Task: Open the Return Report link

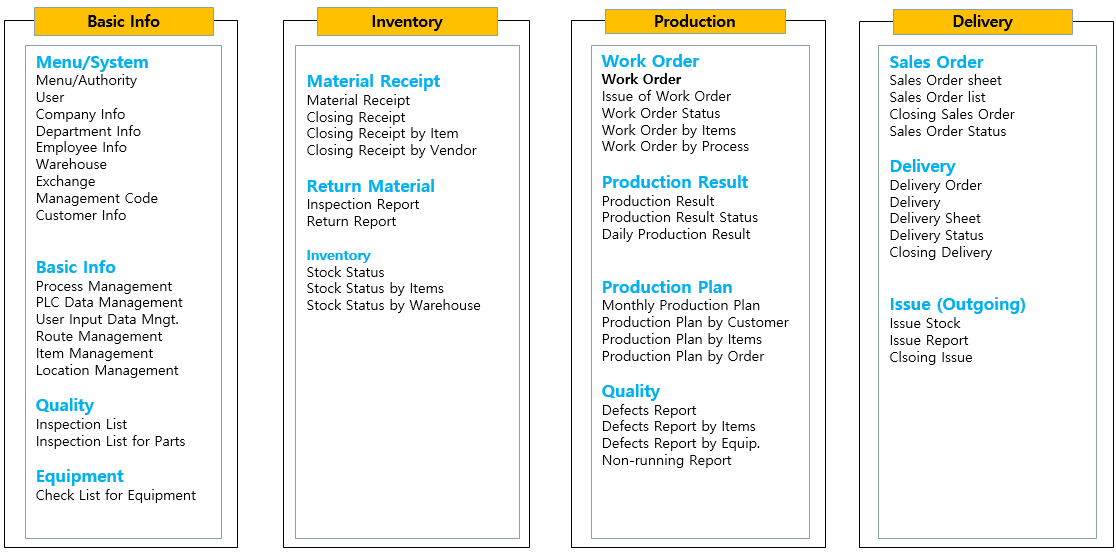Action: 351,221
